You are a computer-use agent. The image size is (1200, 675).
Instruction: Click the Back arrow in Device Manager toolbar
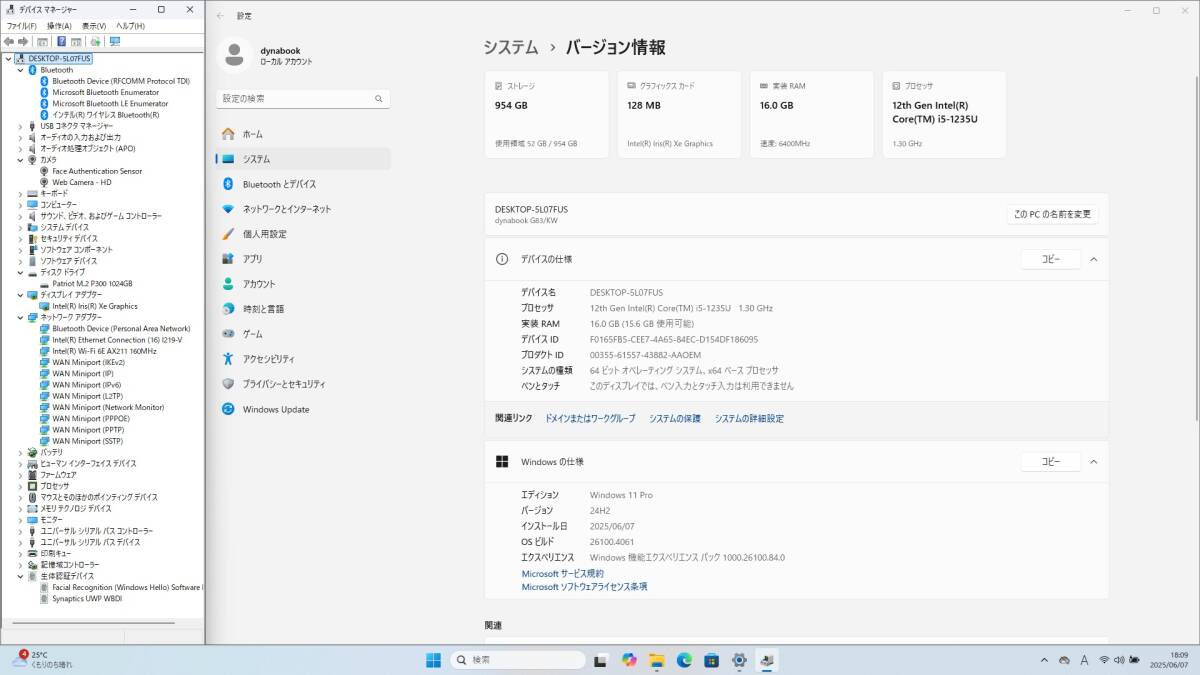pos(9,42)
